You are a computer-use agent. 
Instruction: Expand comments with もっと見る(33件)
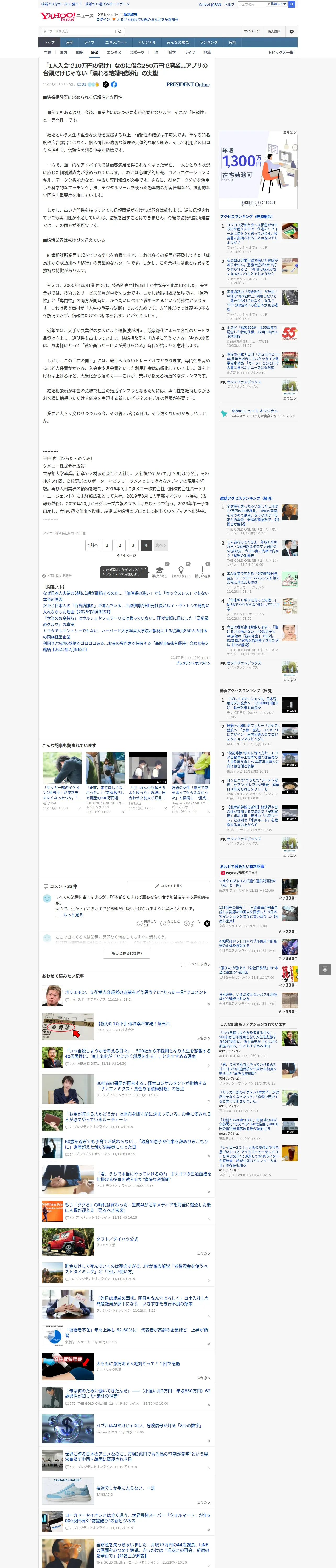coord(126,953)
